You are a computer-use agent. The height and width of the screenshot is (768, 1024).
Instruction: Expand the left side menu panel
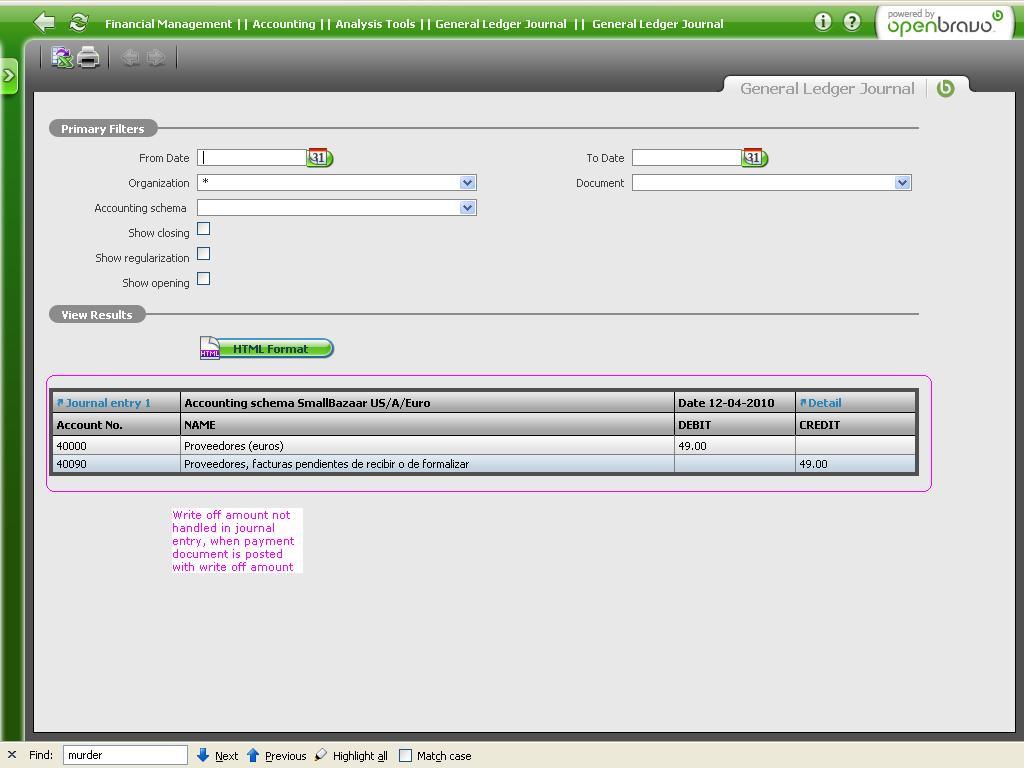pos(9,76)
